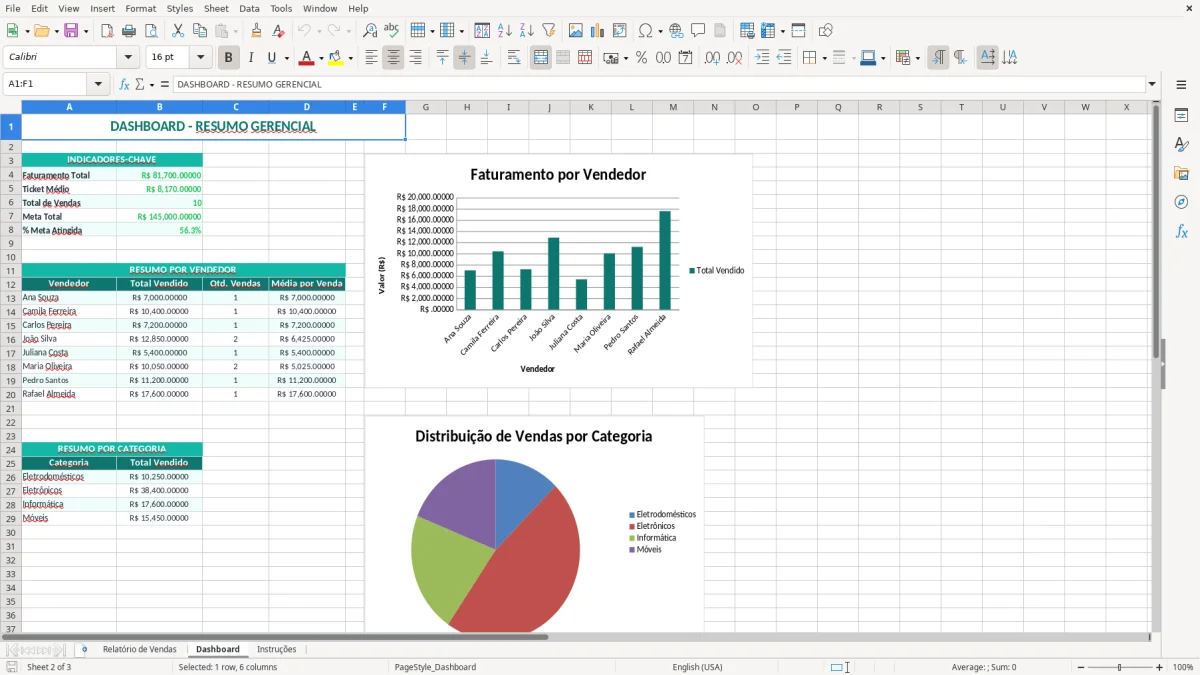
Task: Open Print Preview toggle
Action: 150,31
